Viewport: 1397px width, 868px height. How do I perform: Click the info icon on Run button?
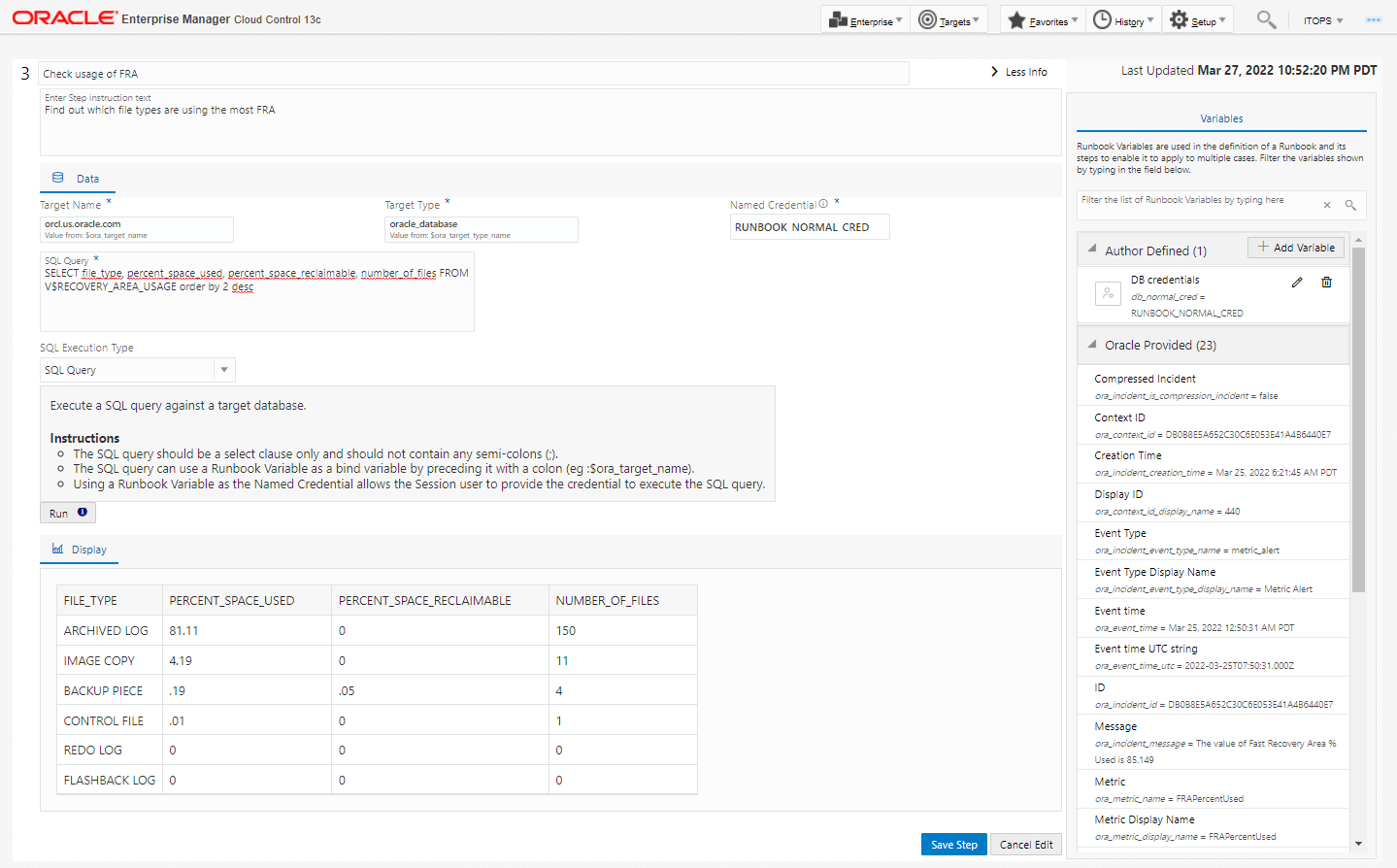click(x=83, y=513)
